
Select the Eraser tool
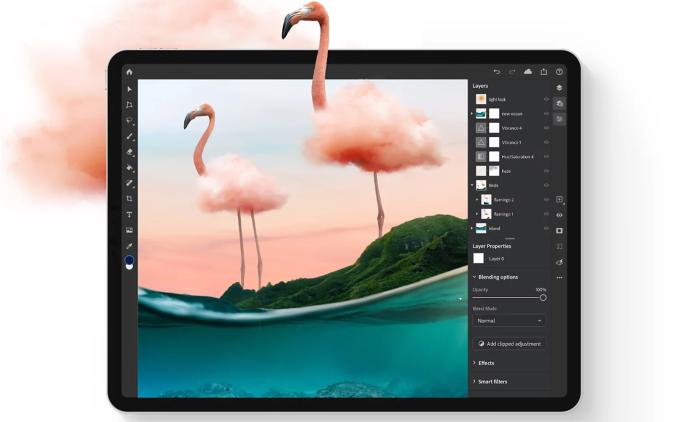(129, 152)
